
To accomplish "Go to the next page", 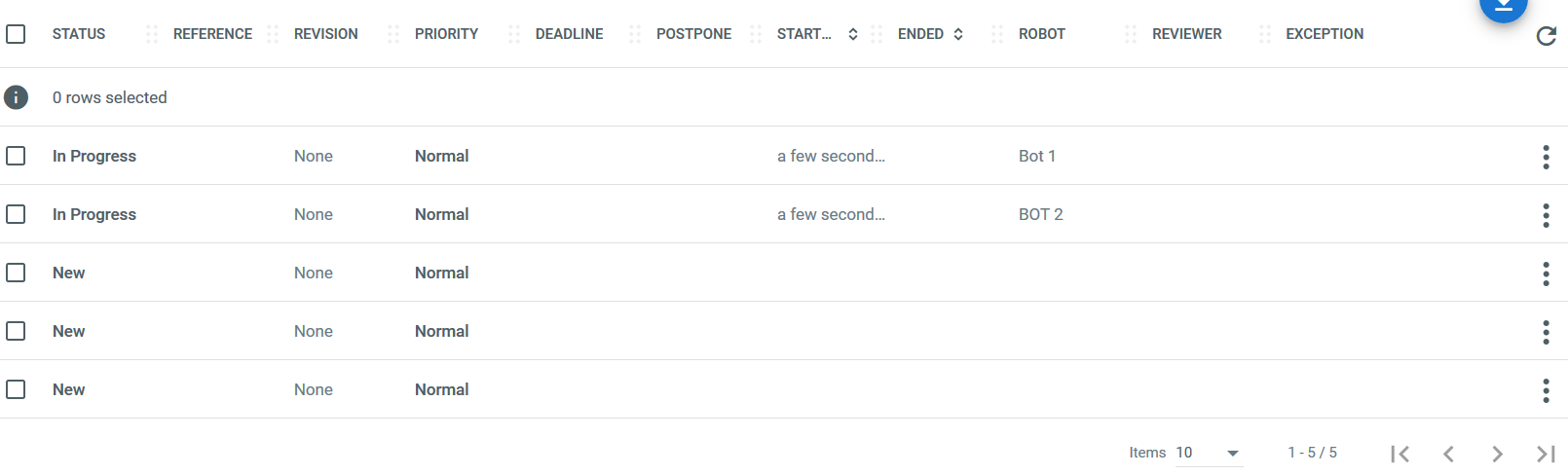I will click(1497, 454).
